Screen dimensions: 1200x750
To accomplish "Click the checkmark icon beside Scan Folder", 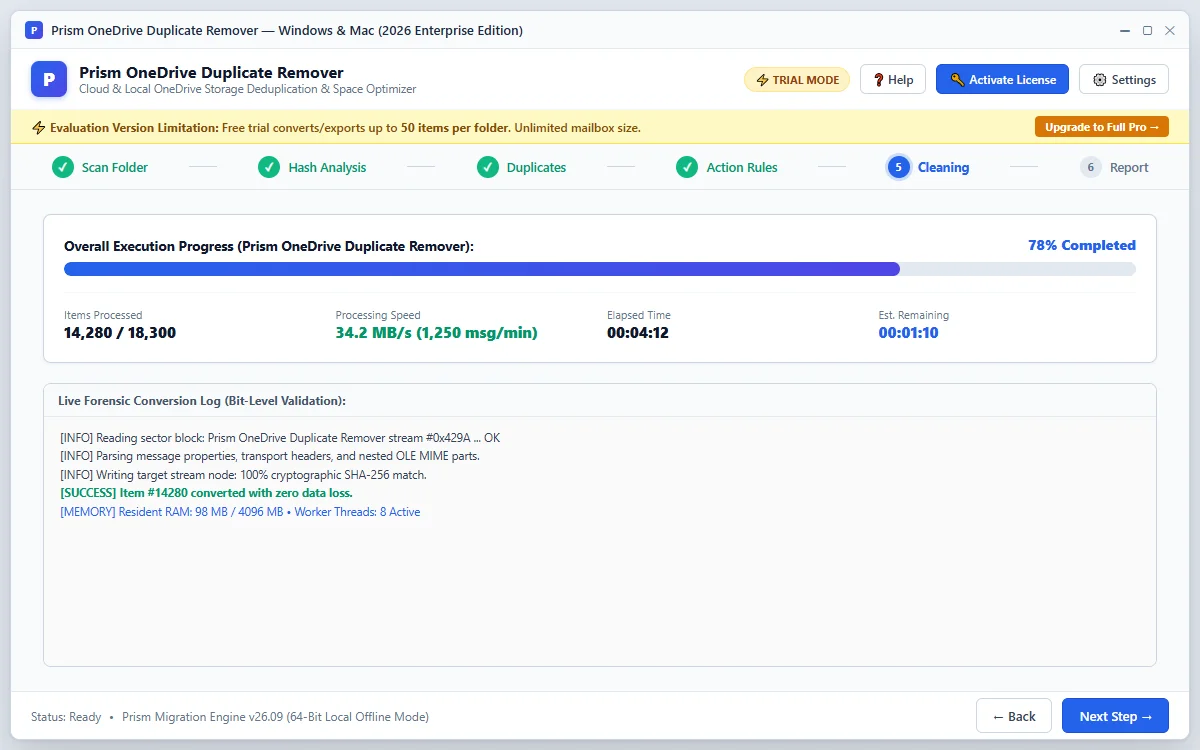I will tap(63, 167).
